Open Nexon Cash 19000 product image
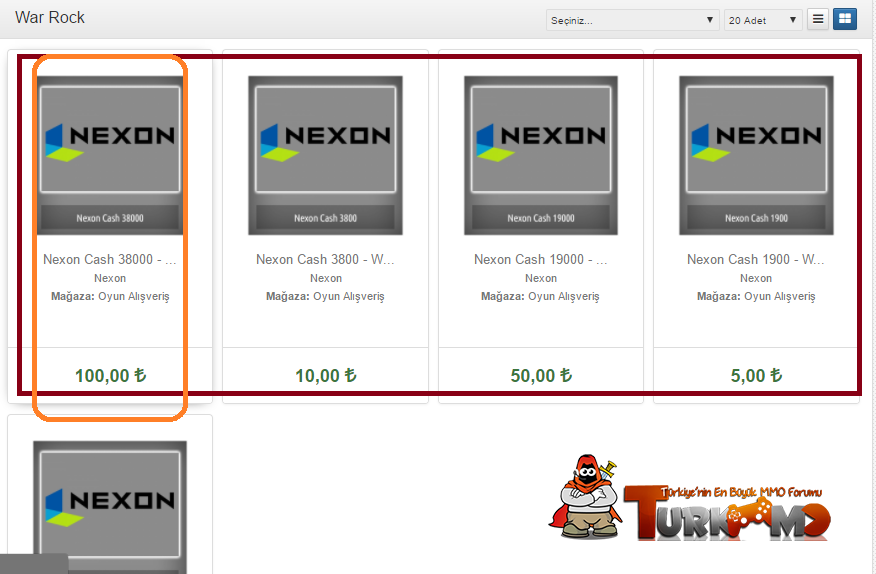This screenshot has height=574, width=876. (x=541, y=155)
